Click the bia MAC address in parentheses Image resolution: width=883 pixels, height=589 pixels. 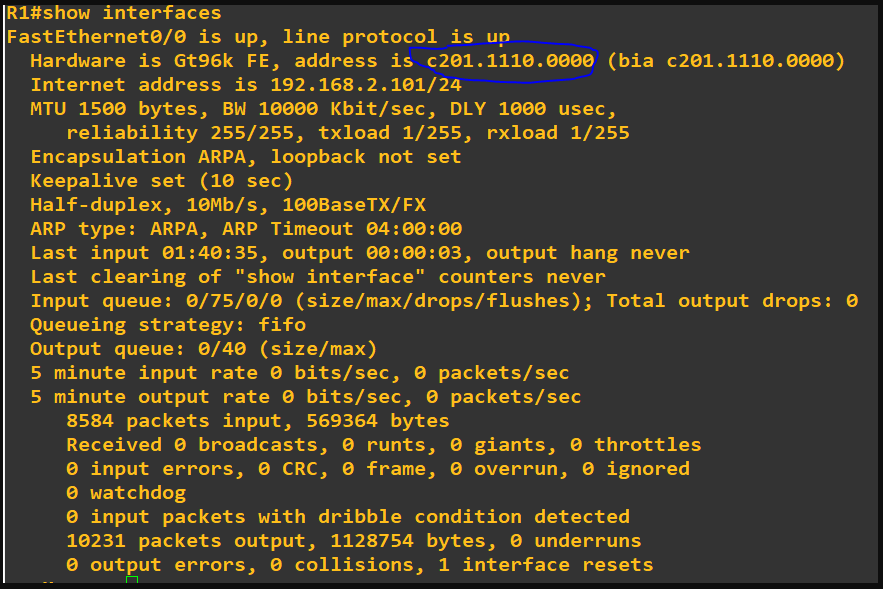(726, 61)
